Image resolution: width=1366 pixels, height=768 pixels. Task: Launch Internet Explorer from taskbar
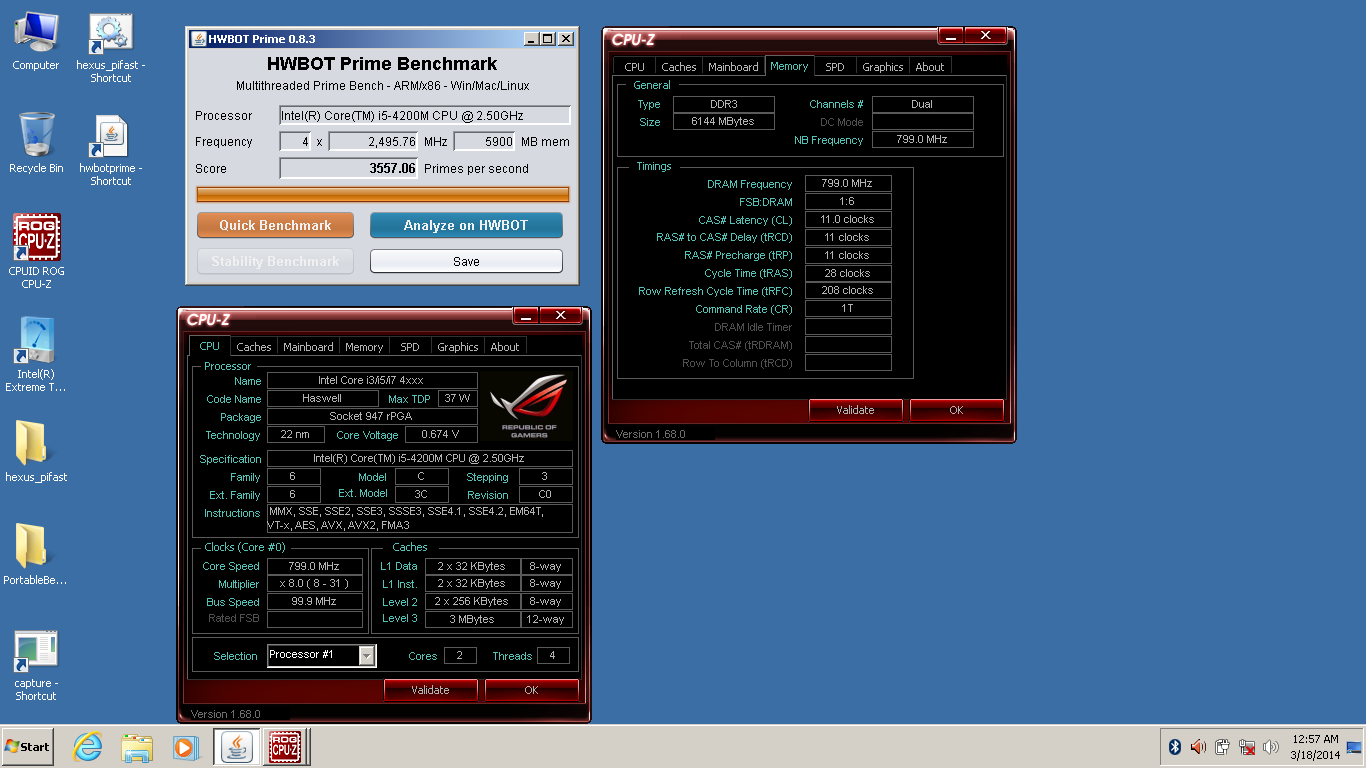[88, 747]
